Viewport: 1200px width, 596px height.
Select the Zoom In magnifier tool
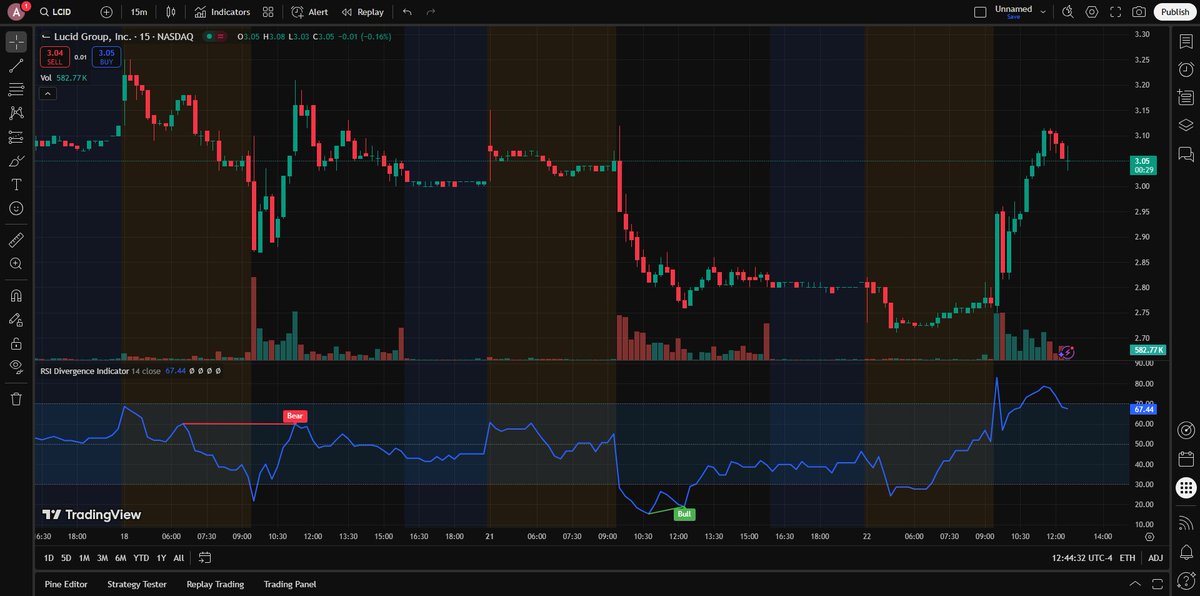16,264
